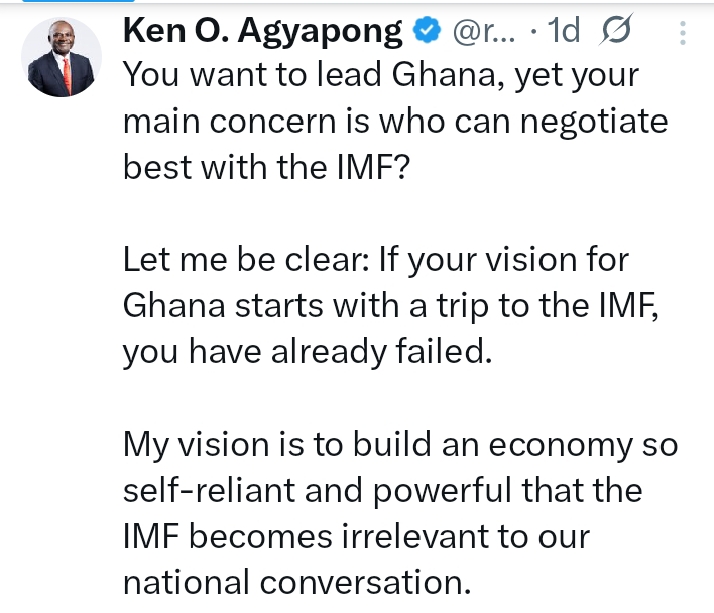Click the blue verified badge
The image size is (714, 613).
(x=428, y=32)
